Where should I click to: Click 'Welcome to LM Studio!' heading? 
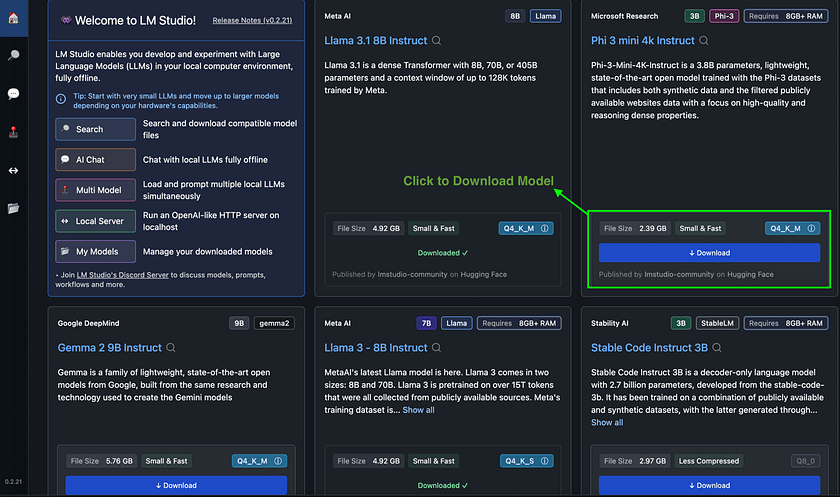pos(136,20)
